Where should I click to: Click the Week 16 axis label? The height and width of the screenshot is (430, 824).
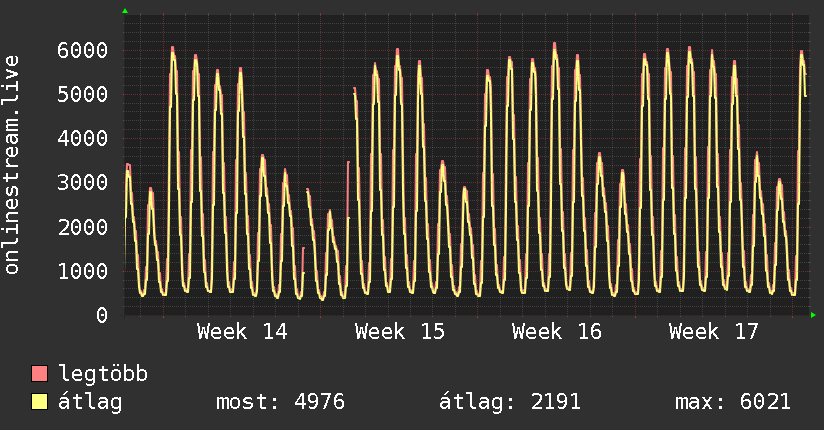557,332
